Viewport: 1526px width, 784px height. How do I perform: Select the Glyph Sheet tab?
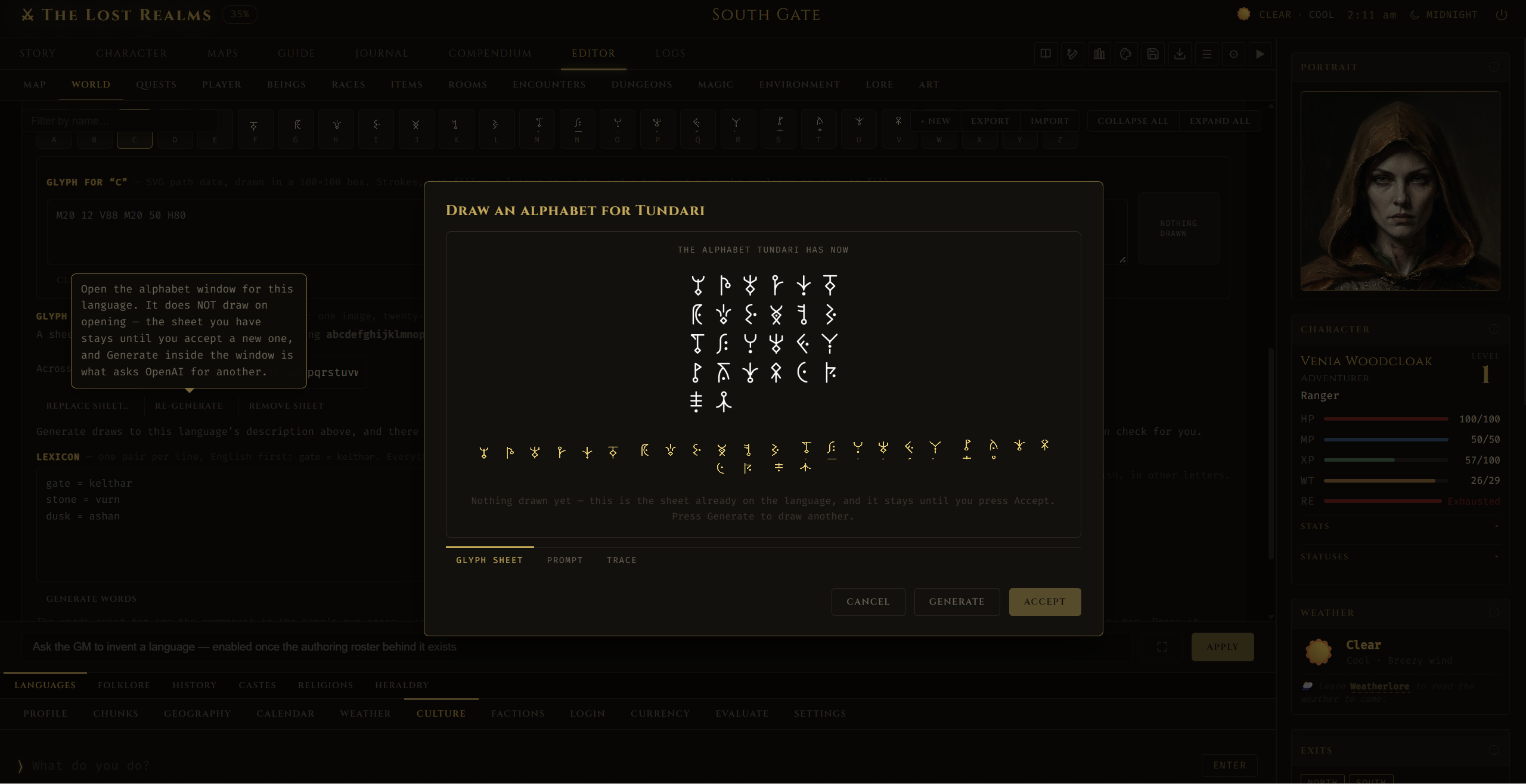tap(489, 560)
